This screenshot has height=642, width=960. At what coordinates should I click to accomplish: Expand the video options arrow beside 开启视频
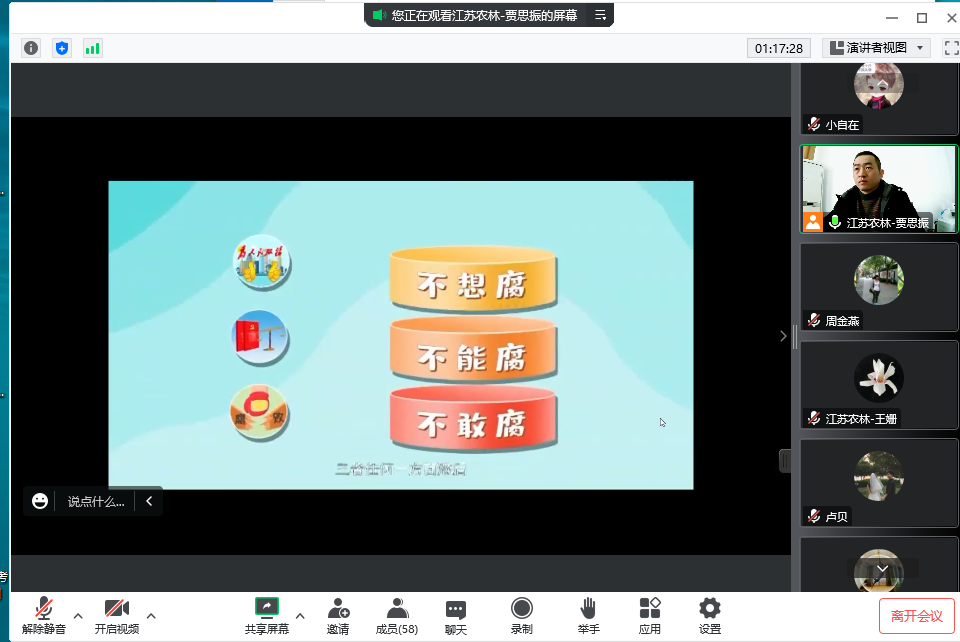coord(151,616)
